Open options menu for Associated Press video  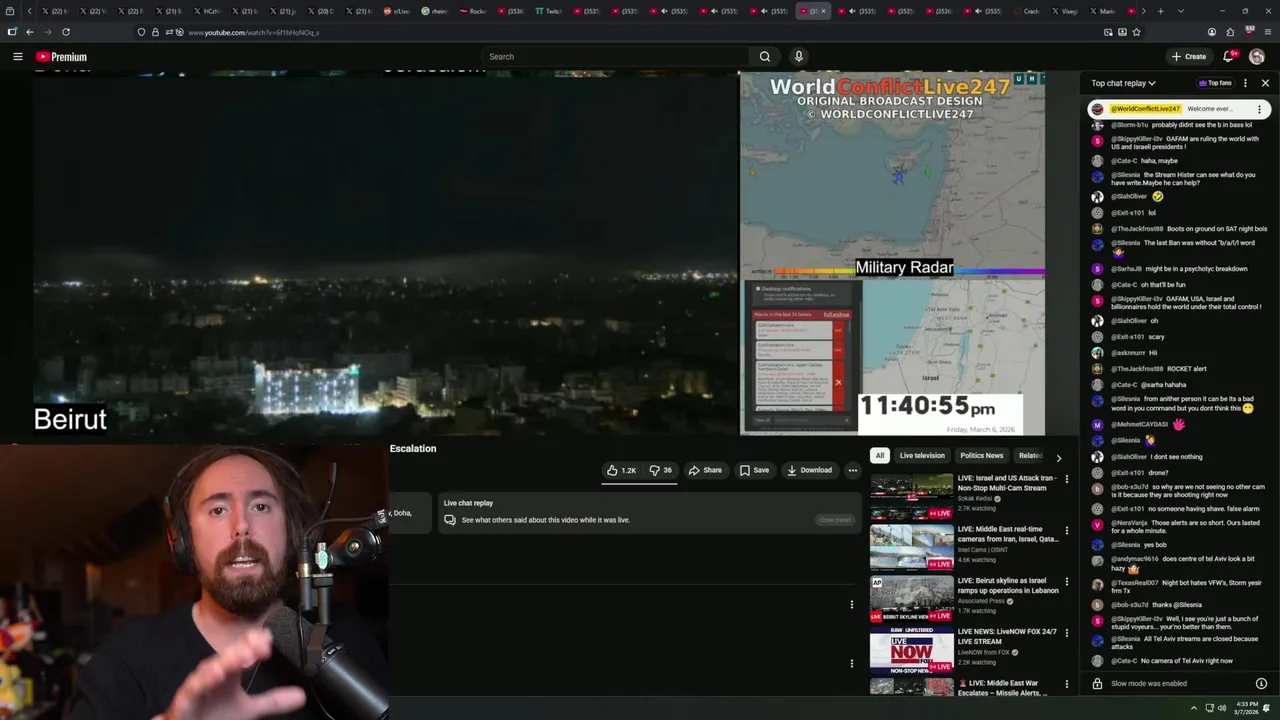click(1066, 581)
